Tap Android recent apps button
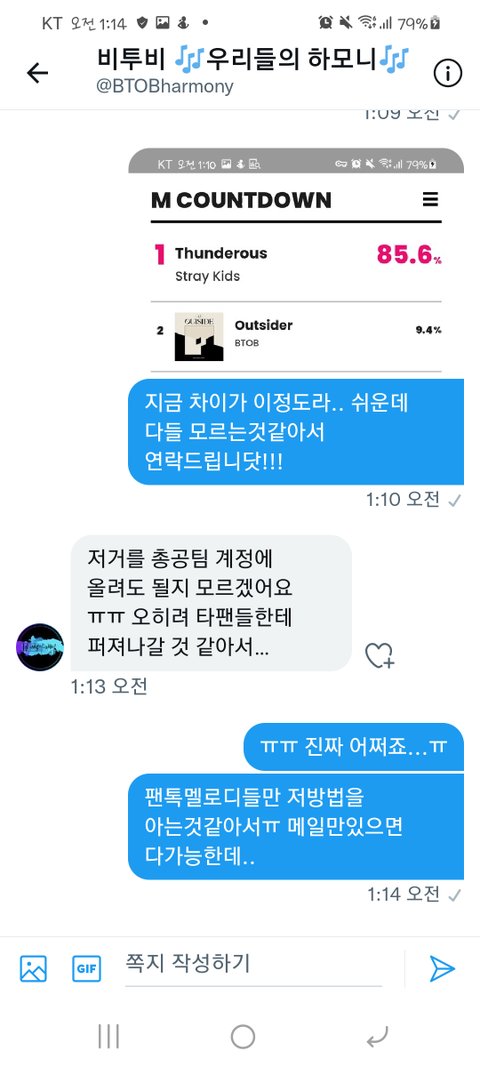This screenshot has height=1067, width=480. pos(109,1036)
